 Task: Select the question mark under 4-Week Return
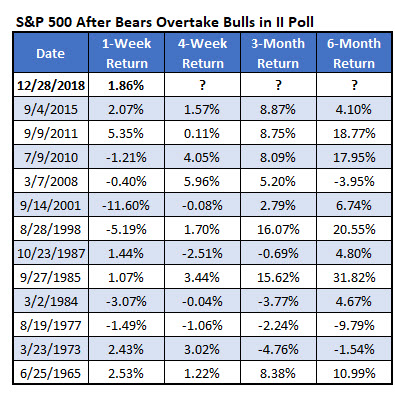(202, 85)
